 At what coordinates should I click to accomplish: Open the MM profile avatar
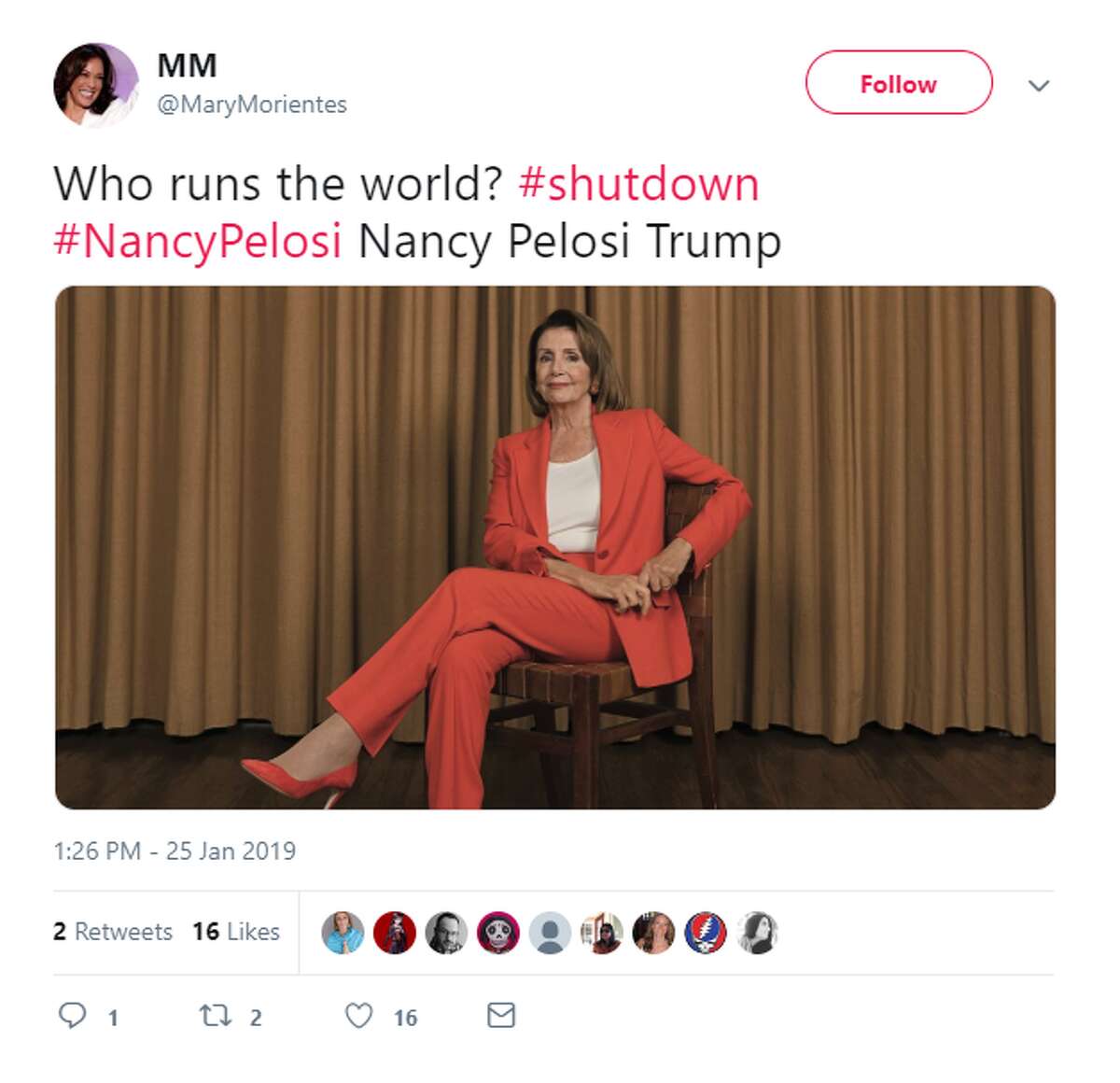point(95,84)
